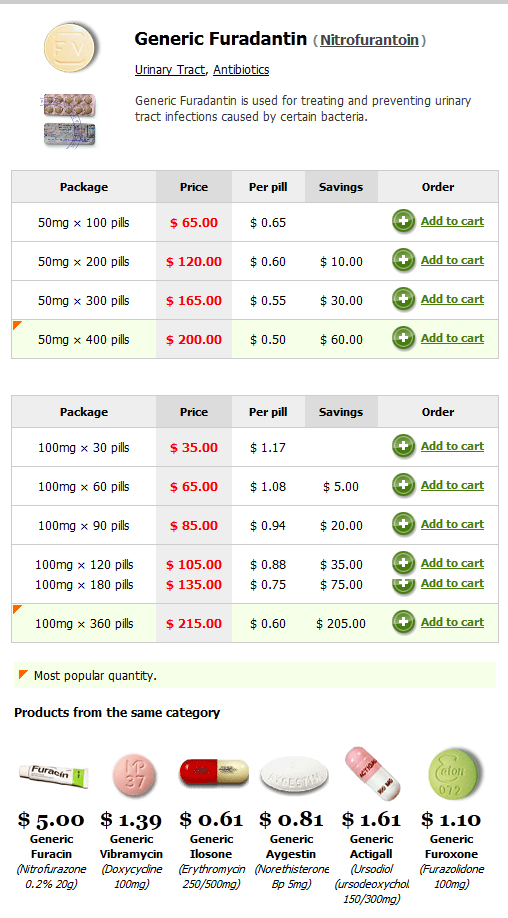Click green plus icon for 100mg × 90 pills
Image resolution: width=508 pixels, height=918 pixels.
point(403,524)
